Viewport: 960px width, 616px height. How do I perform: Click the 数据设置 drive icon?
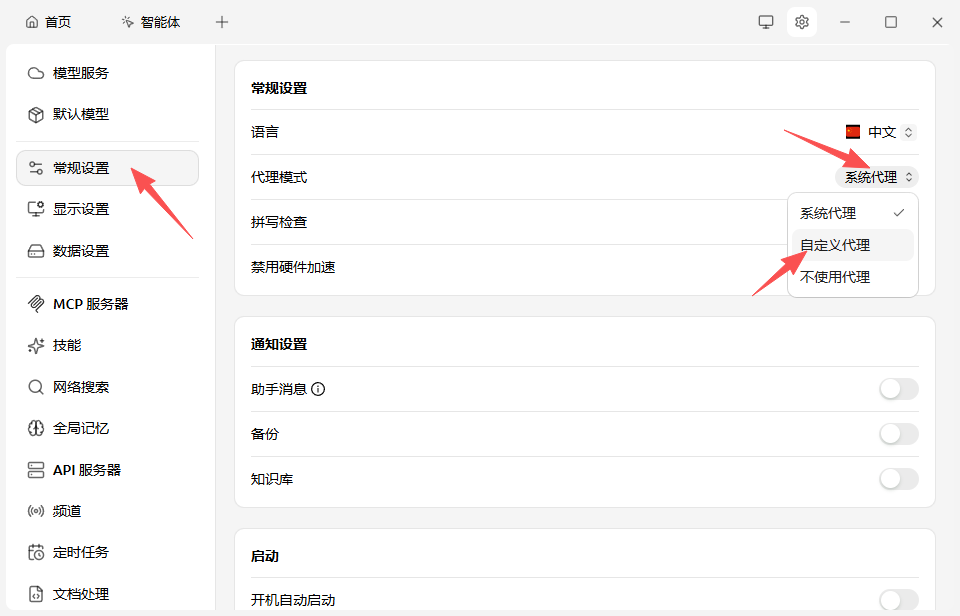pyautogui.click(x=36, y=251)
